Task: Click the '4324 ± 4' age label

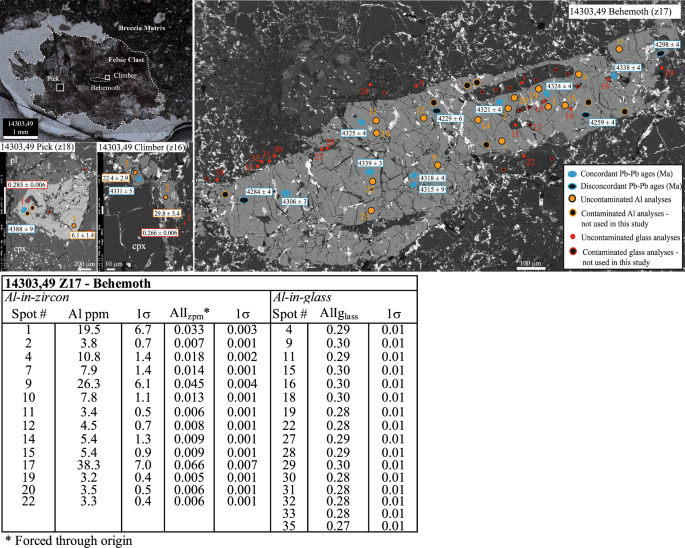Action: (559, 86)
